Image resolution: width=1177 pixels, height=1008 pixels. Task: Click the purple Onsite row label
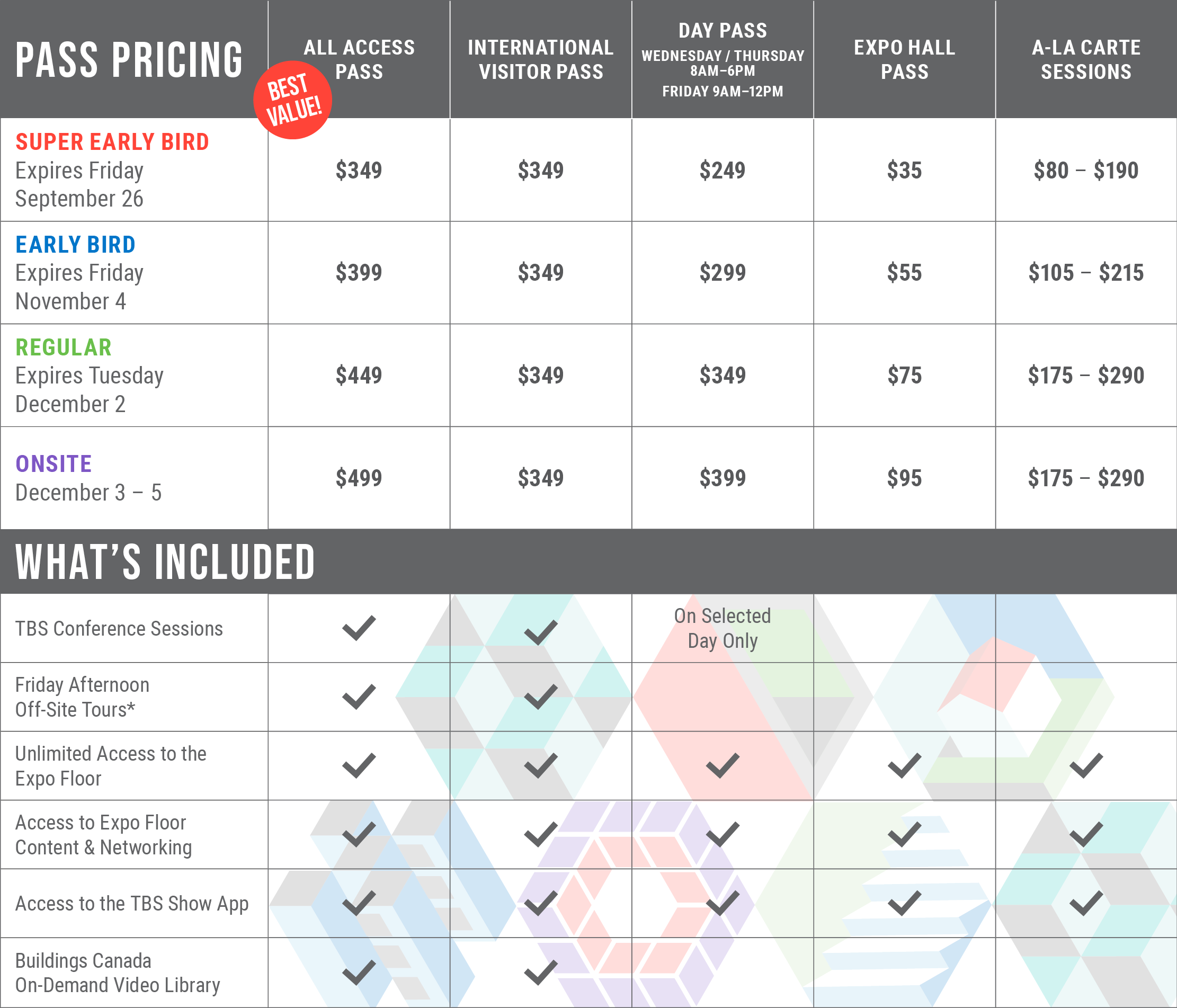click(53, 464)
